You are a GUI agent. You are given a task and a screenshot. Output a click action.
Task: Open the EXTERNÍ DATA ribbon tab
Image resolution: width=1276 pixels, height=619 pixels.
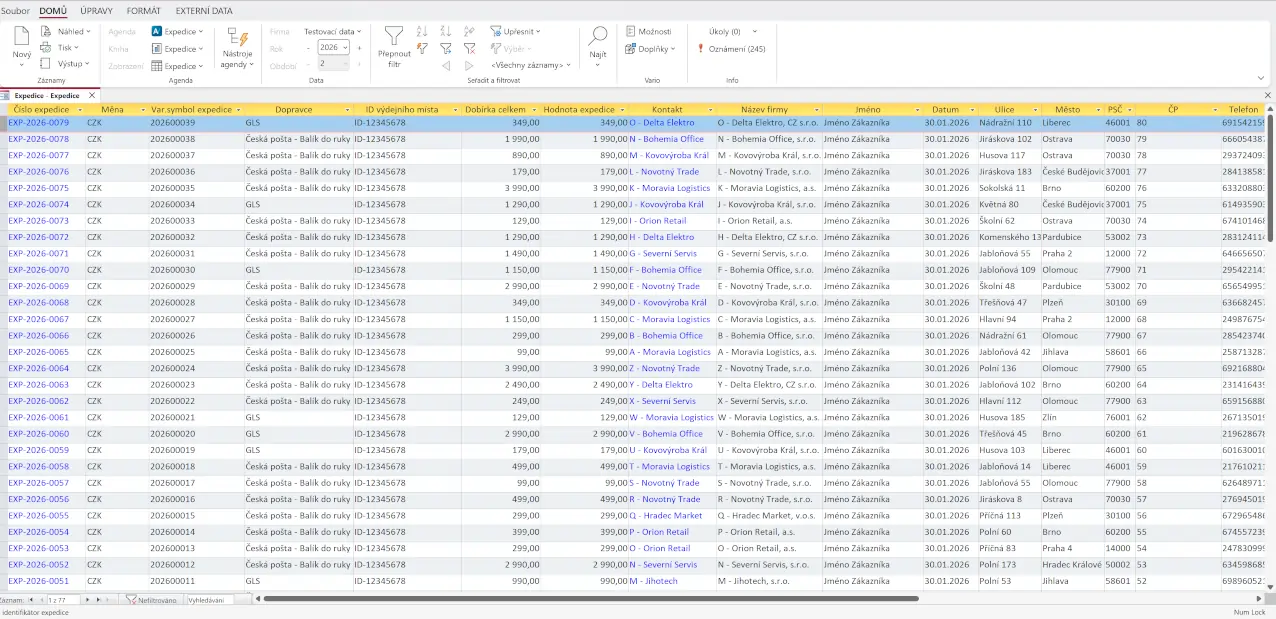pos(204,11)
